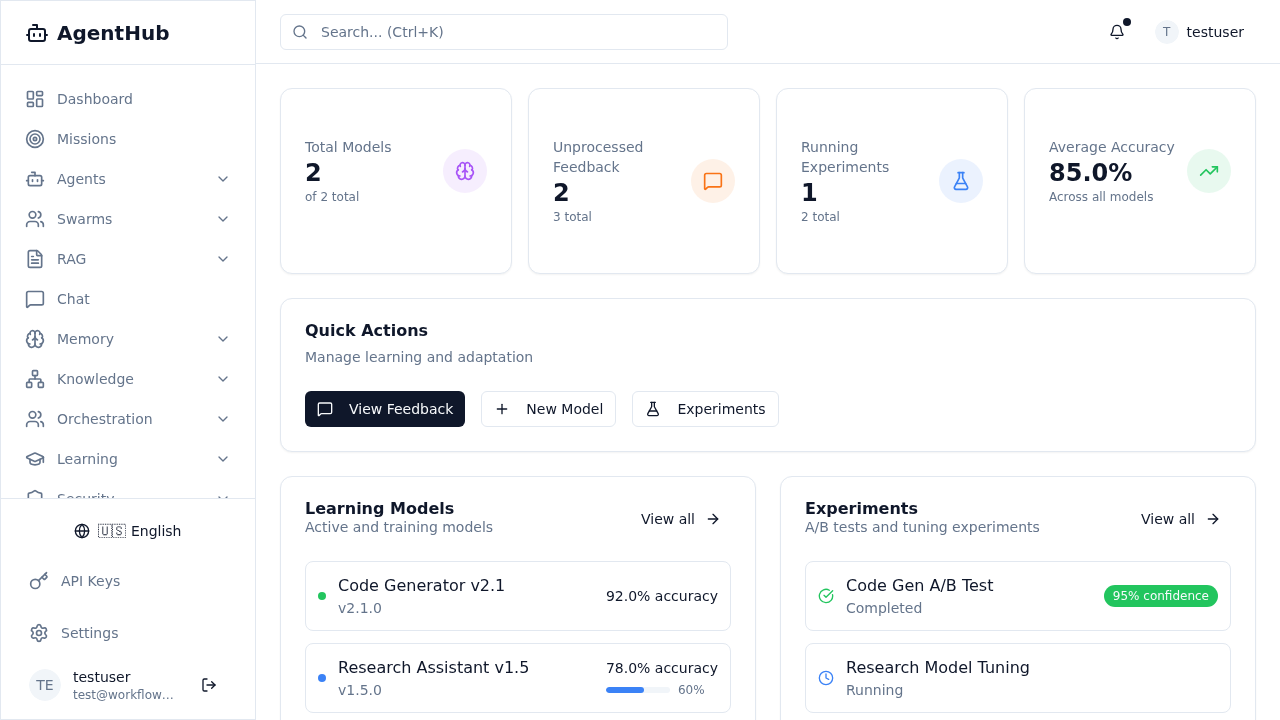Image resolution: width=1280 pixels, height=720 pixels.
Task: Open the English language selector
Action: coord(128,531)
